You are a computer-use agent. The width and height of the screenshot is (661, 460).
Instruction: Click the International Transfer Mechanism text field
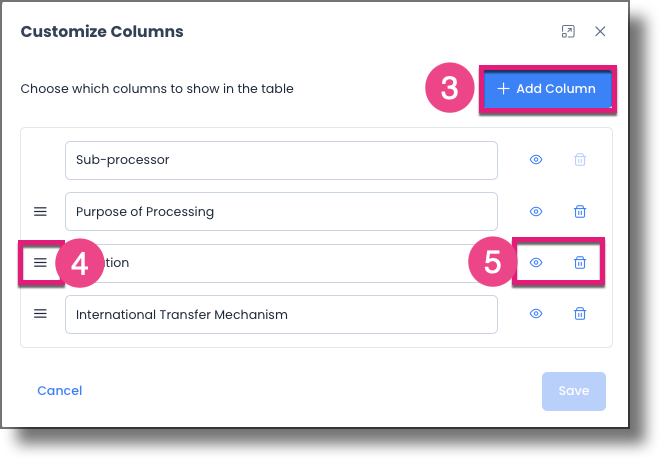[281, 314]
